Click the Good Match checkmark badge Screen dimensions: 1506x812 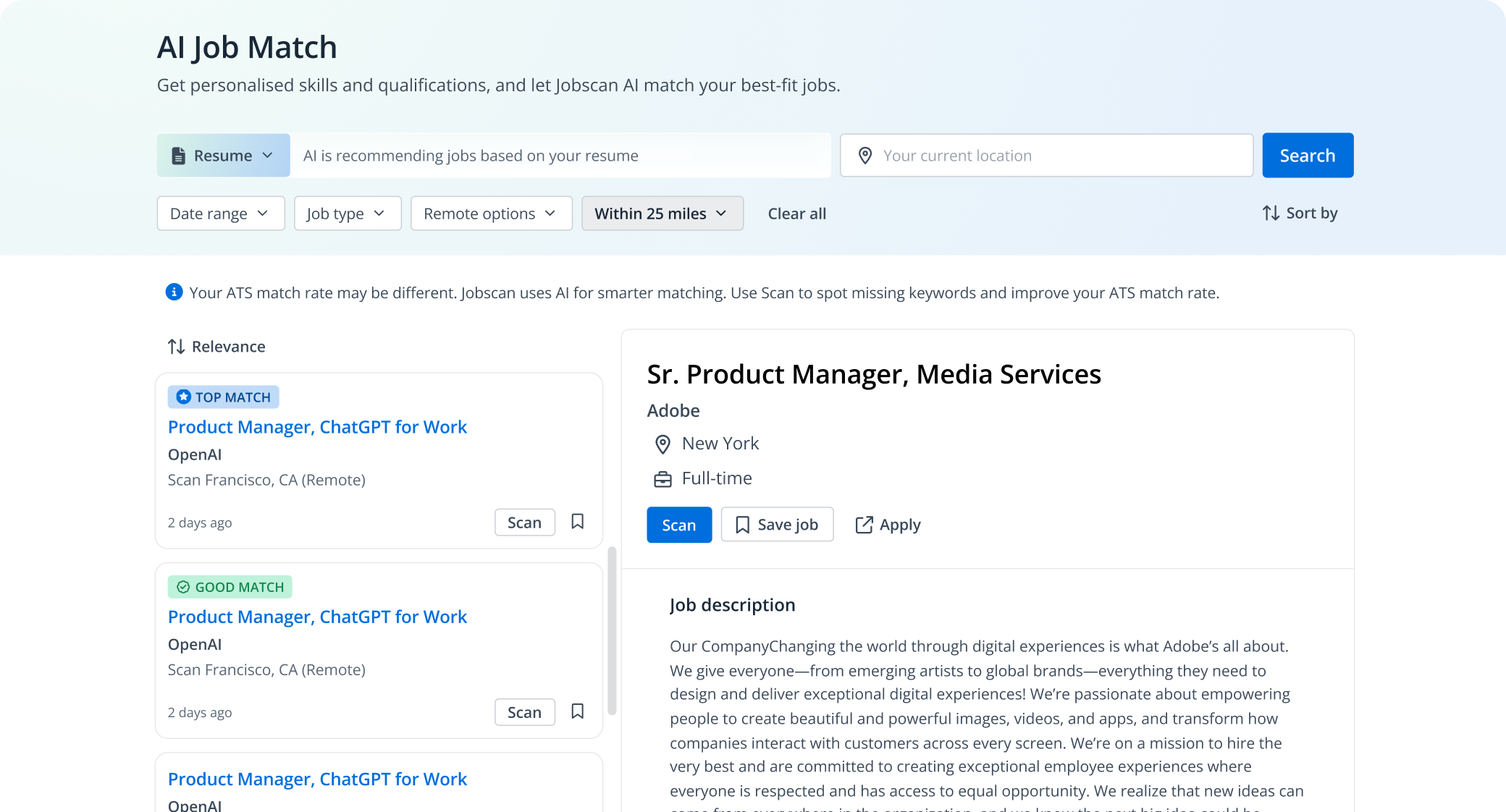click(x=183, y=587)
